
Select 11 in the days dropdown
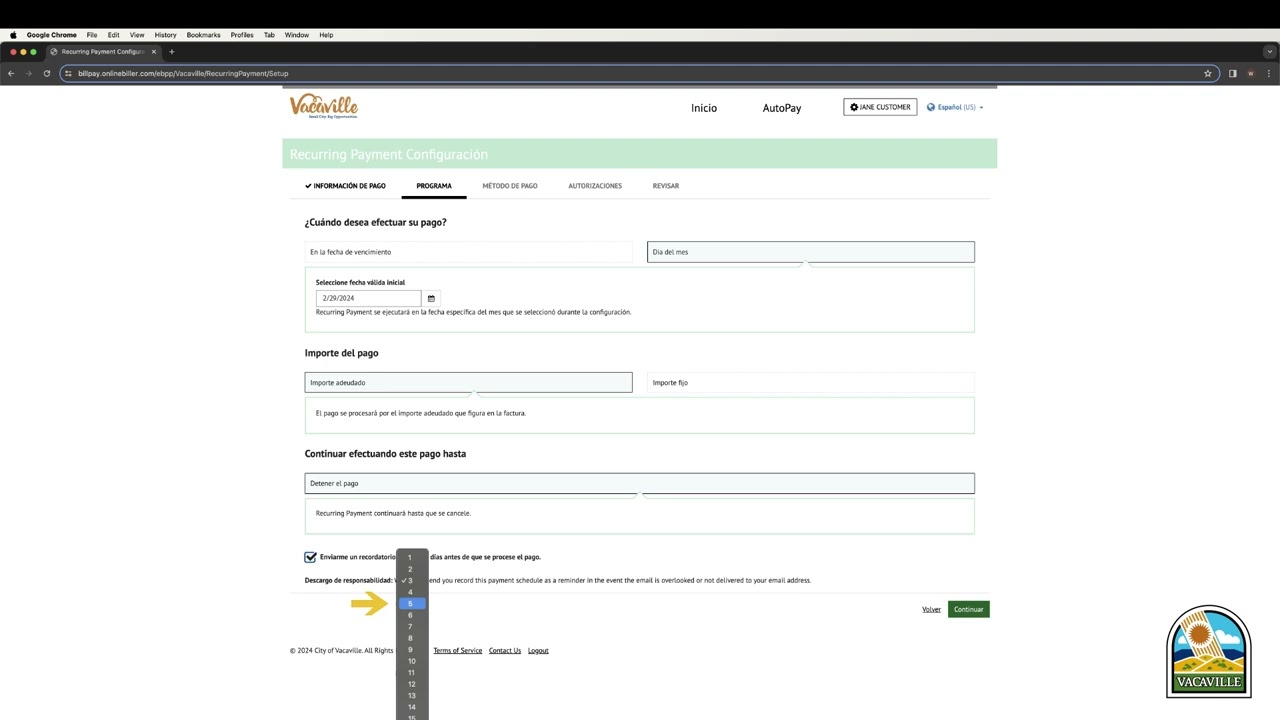click(x=412, y=673)
